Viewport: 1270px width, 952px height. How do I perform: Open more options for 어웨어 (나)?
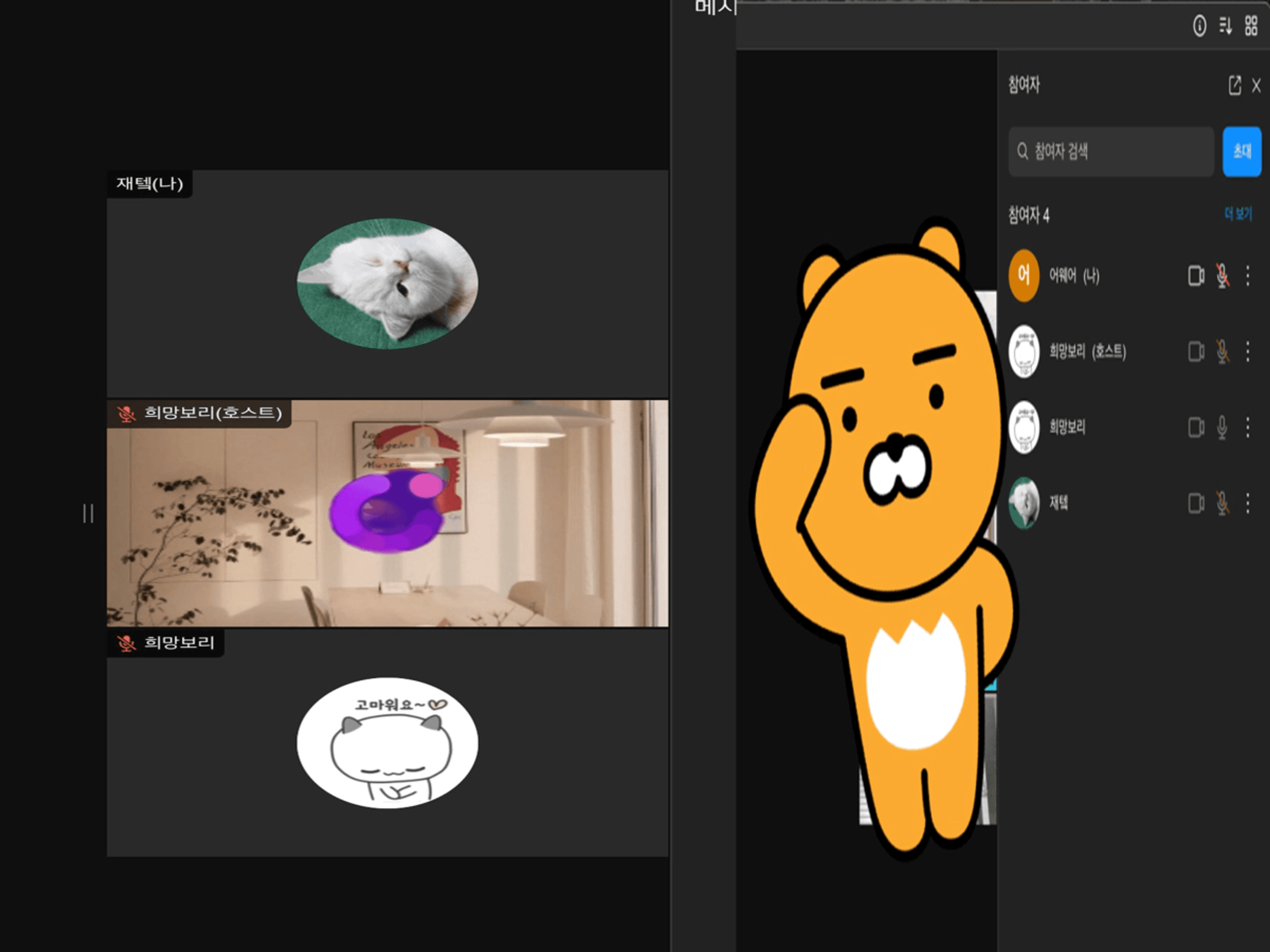[1248, 275]
